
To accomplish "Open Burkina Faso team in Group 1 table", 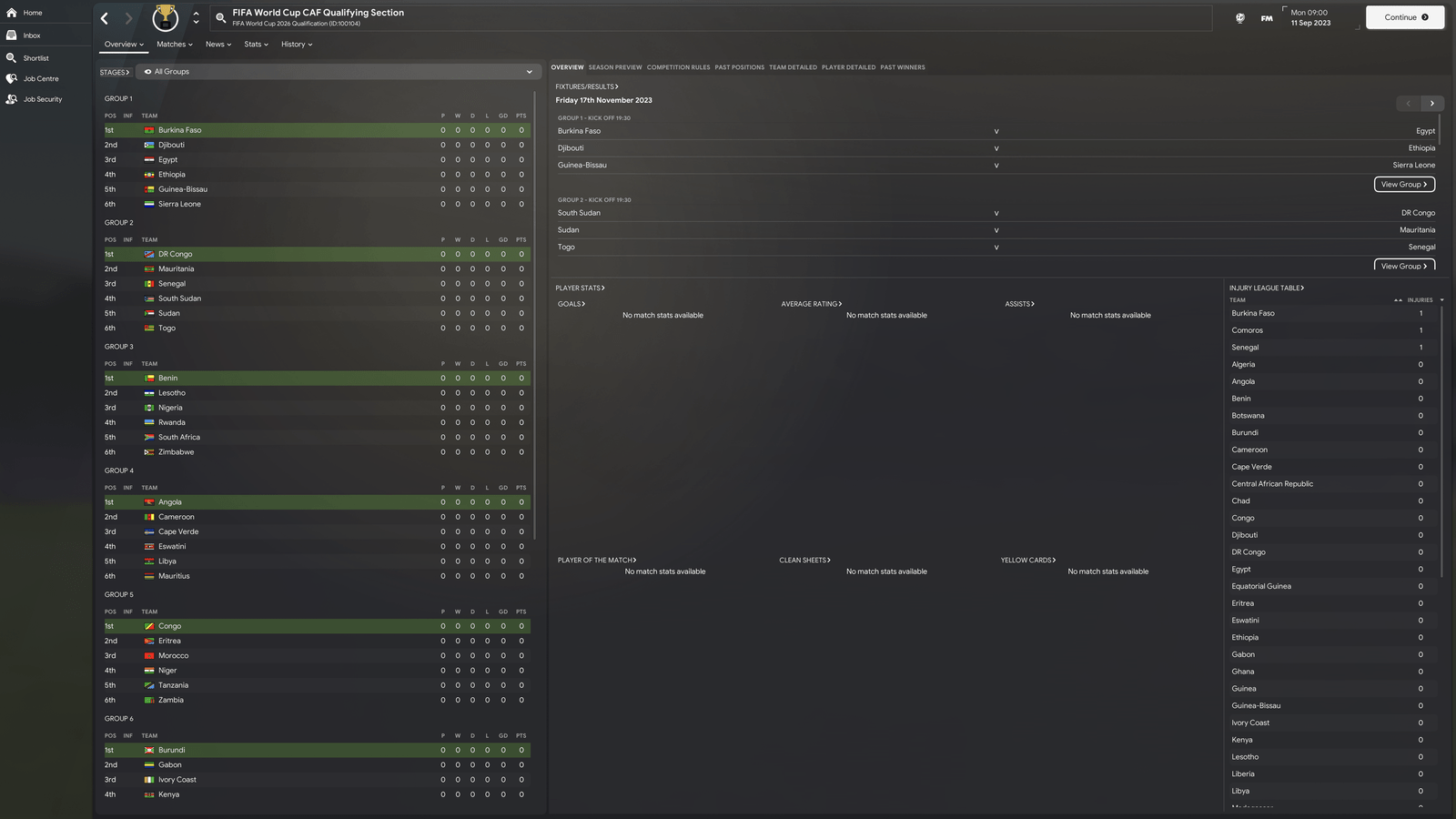I will [x=179, y=130].
